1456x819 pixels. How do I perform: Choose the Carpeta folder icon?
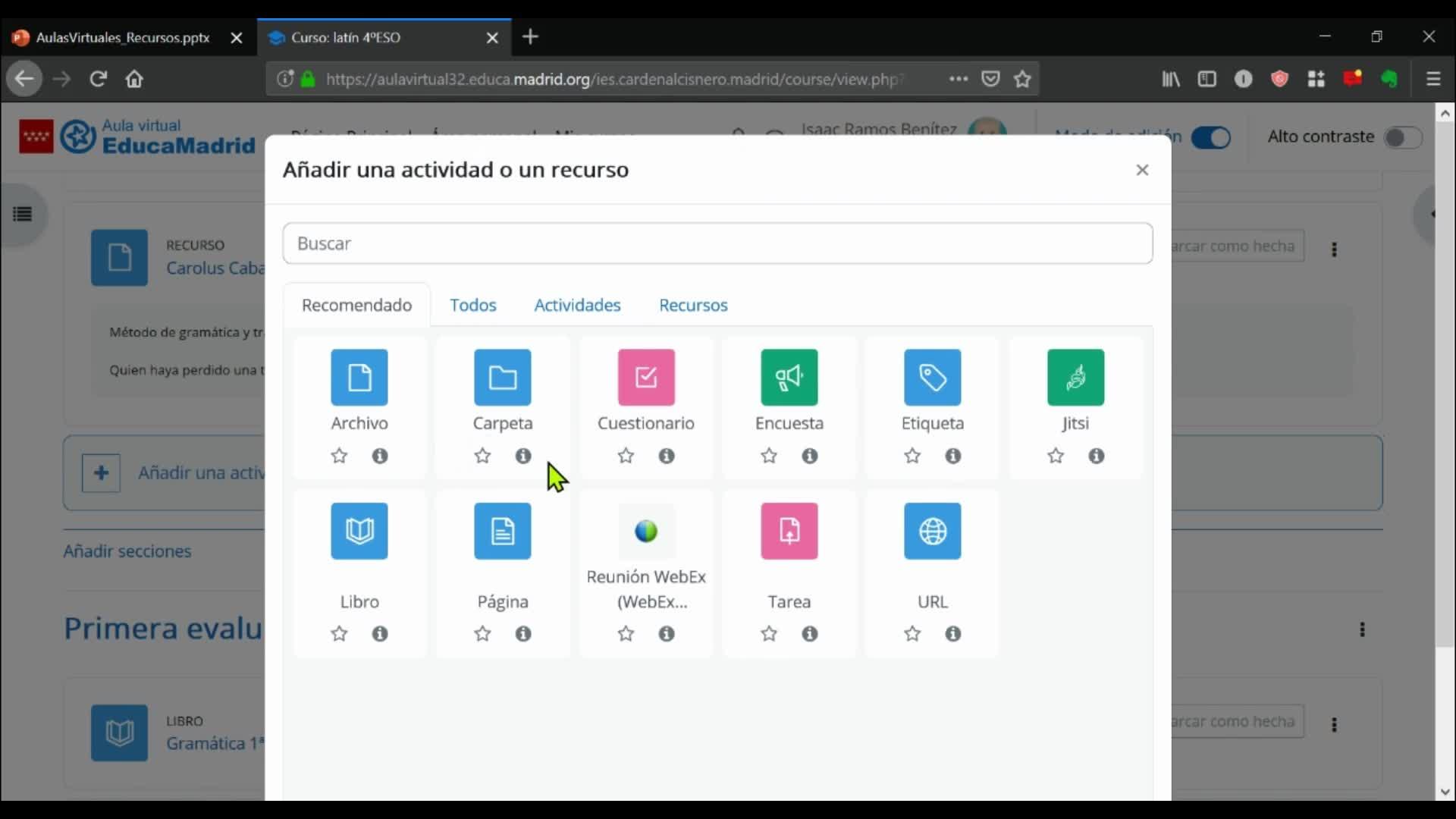(502, 377)
